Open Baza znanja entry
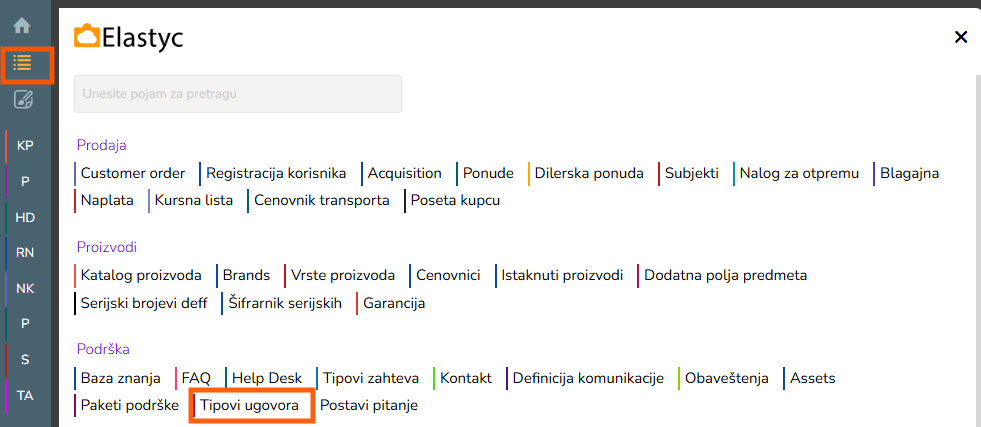Screen dimensions: 981x427 tap(121, 378)
